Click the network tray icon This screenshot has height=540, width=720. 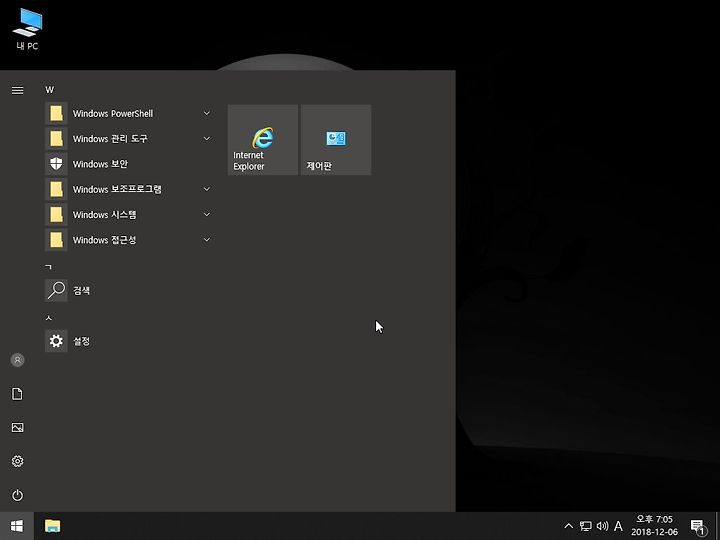585,526
